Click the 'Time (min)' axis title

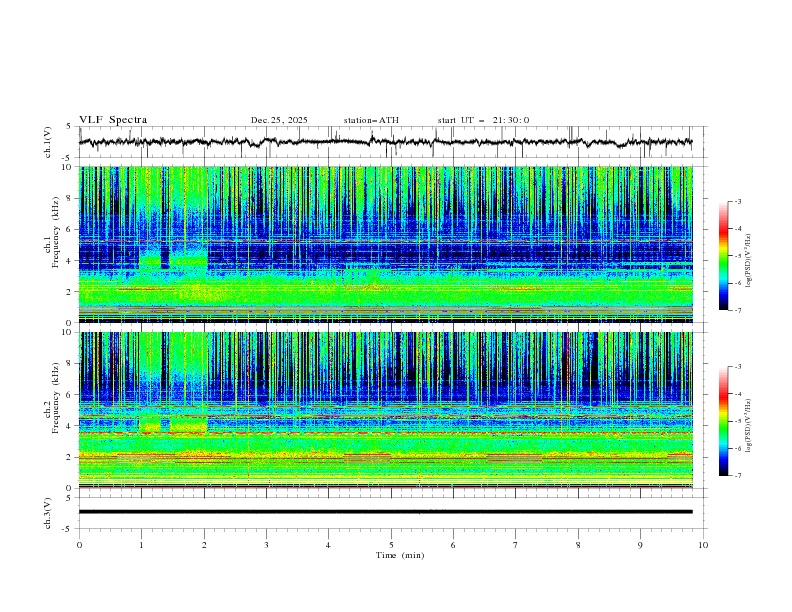tap(400, 555)
